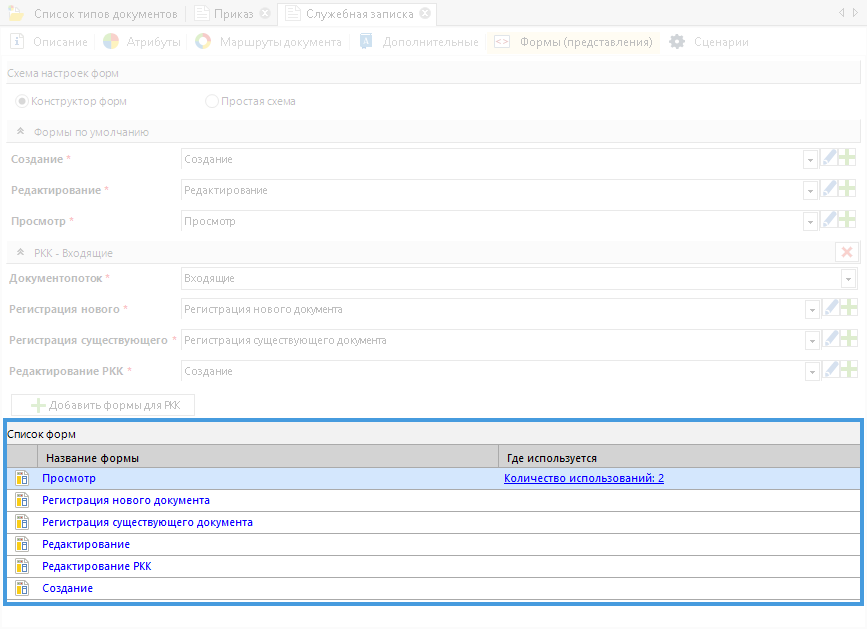Screen dimensions: 867x629
Task: Collapse the РКК - Входящие section
Action: (20, 253)
